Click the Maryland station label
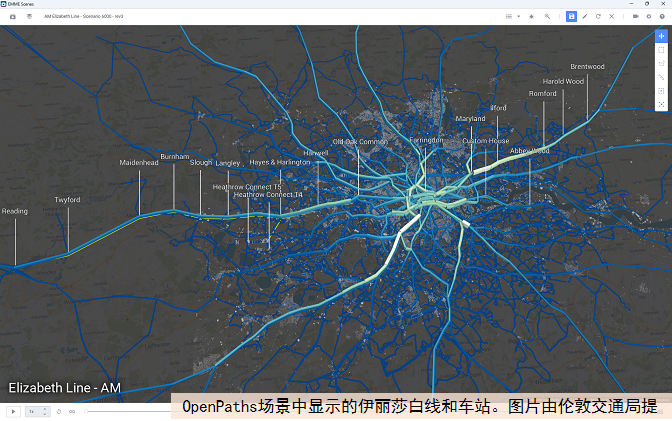Image resolution: width=672 pixels, height=421 pixels. 471,118
